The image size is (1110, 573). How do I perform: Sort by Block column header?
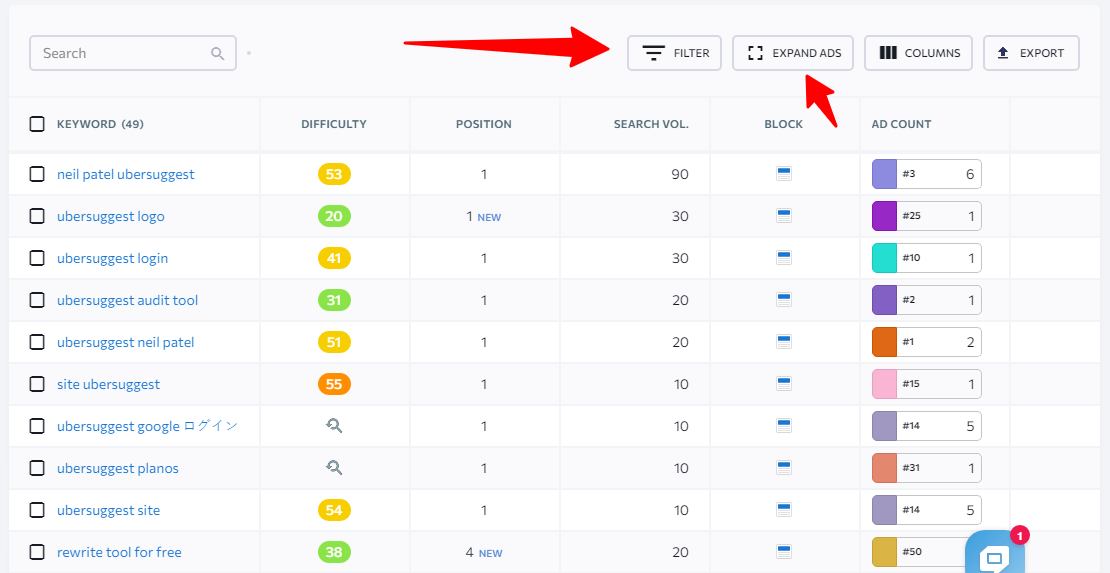pyautogui.click(x=784, y=124)
